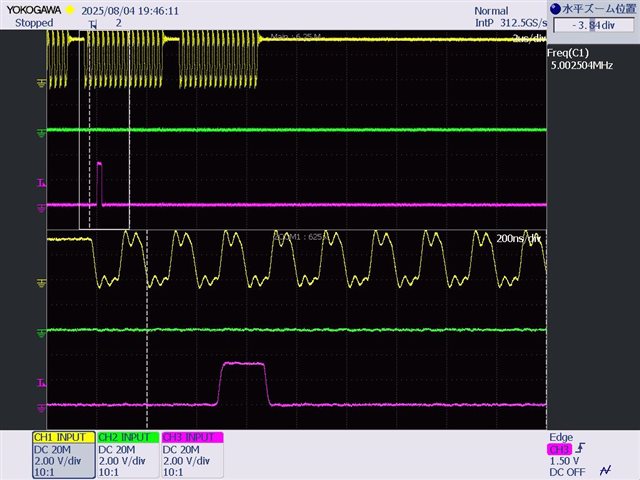Click the ZOOM1 label in zoom window
This screenshot has width=640, height=480.
299,237
